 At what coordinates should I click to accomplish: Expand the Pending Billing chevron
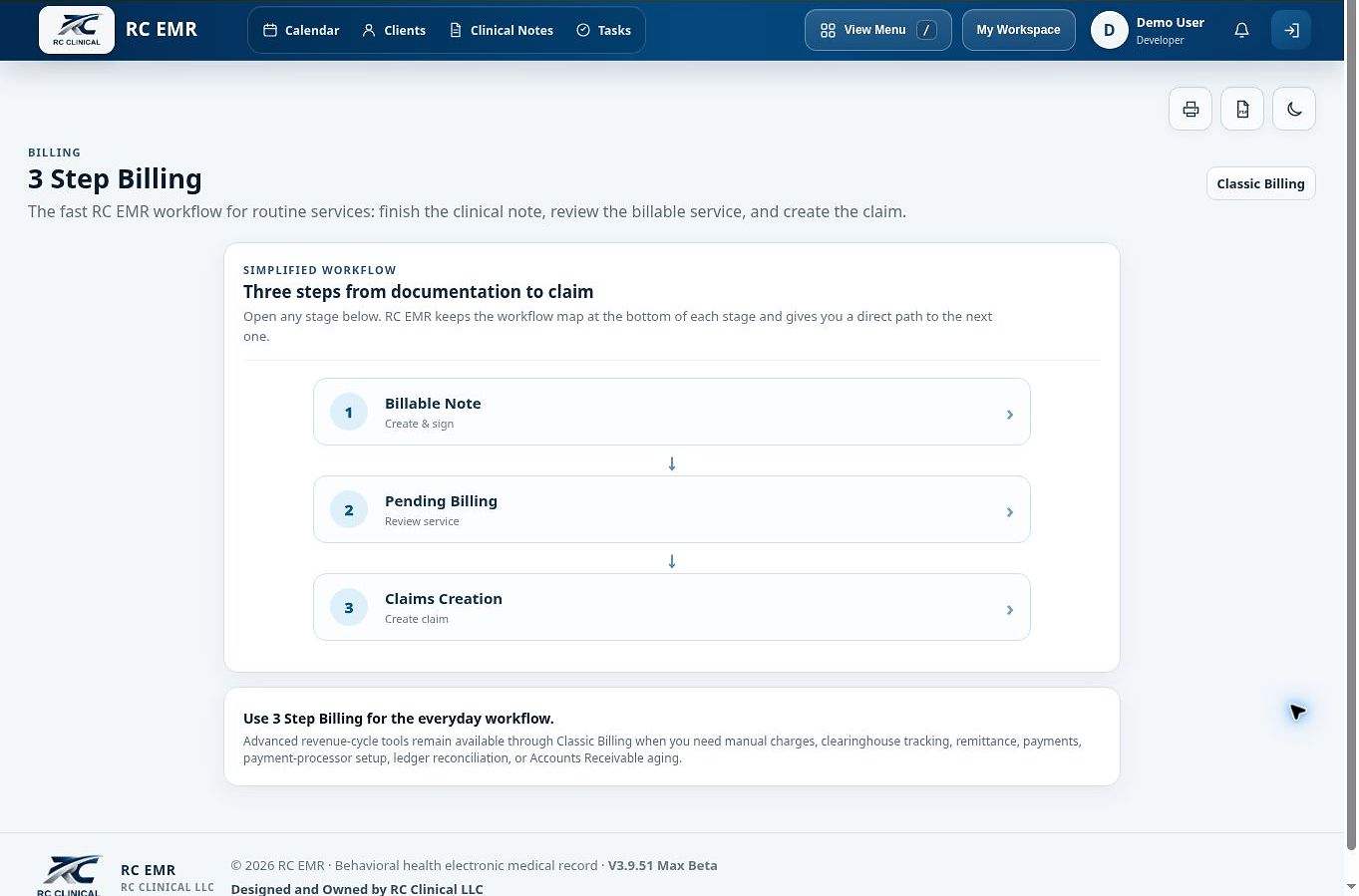point(1009,511)
